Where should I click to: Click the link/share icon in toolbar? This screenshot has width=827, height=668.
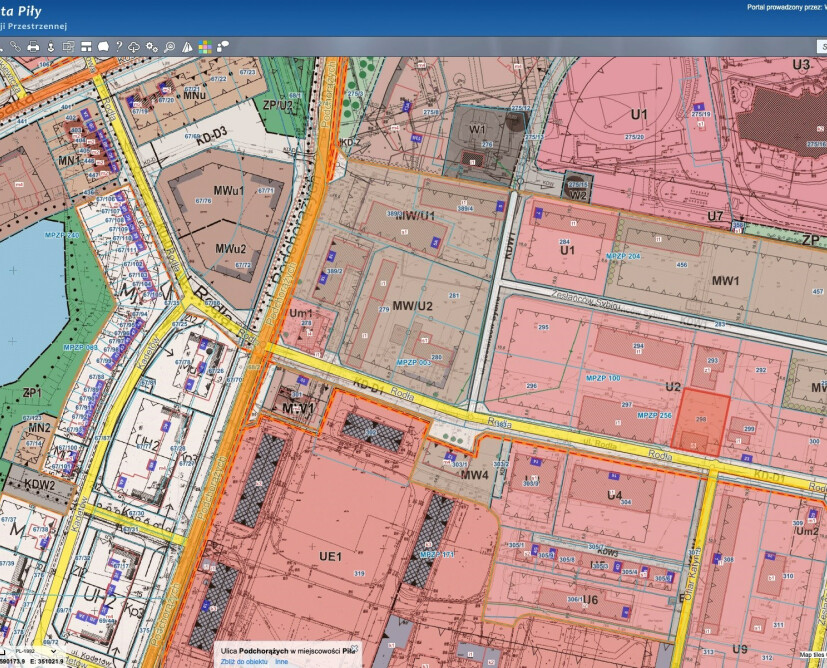coord(15,46)
